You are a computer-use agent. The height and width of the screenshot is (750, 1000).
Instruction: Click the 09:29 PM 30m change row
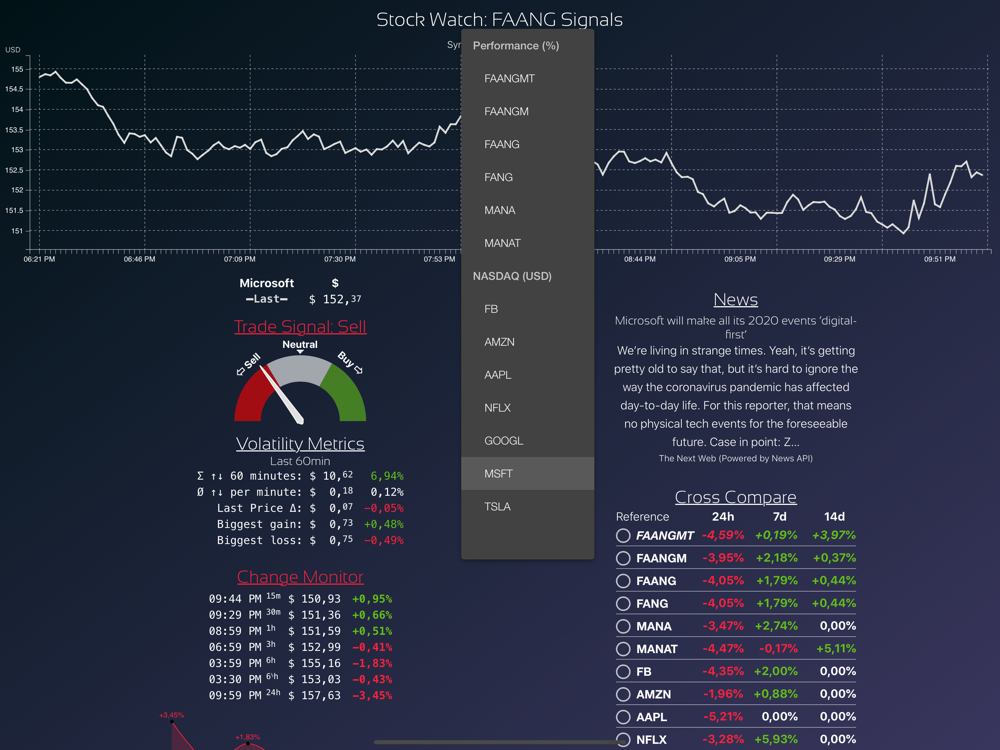point(300,615)
